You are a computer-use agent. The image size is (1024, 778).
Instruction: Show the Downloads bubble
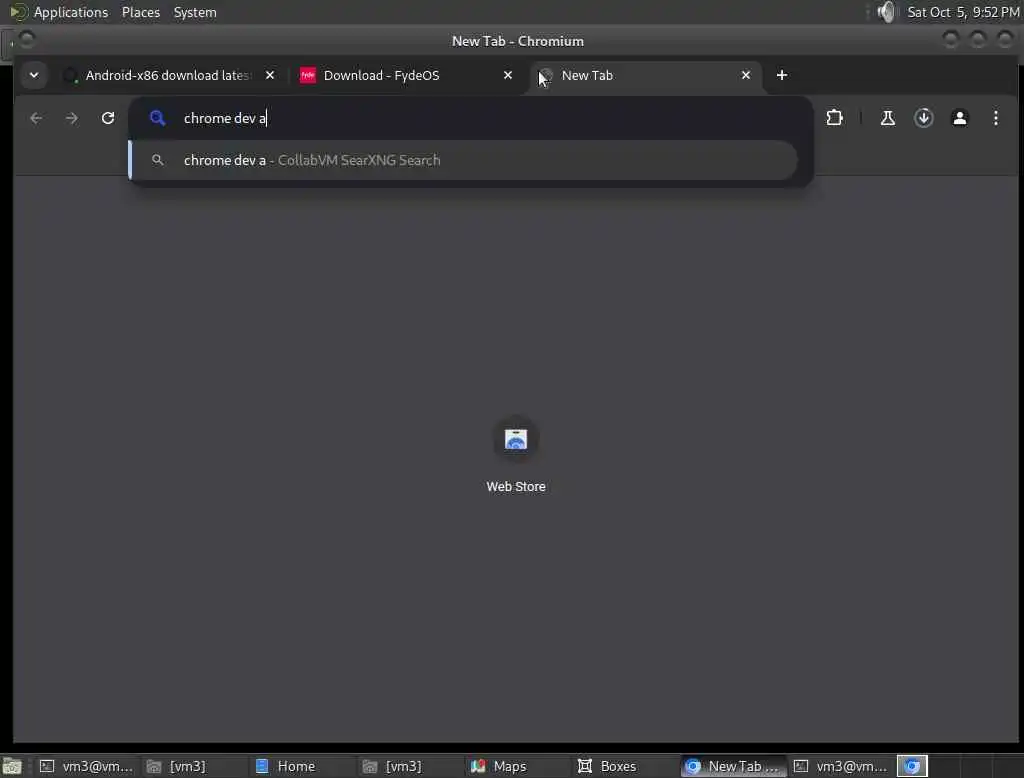coord(923,118)
